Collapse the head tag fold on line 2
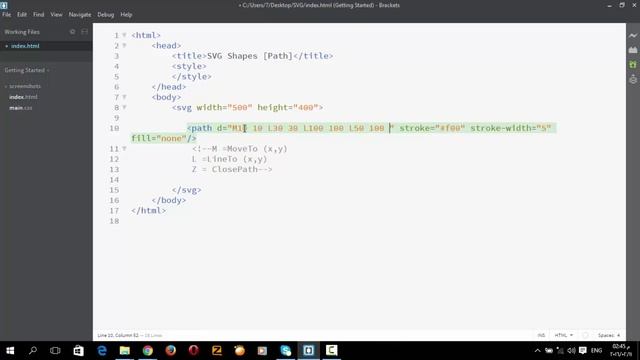 124,45
